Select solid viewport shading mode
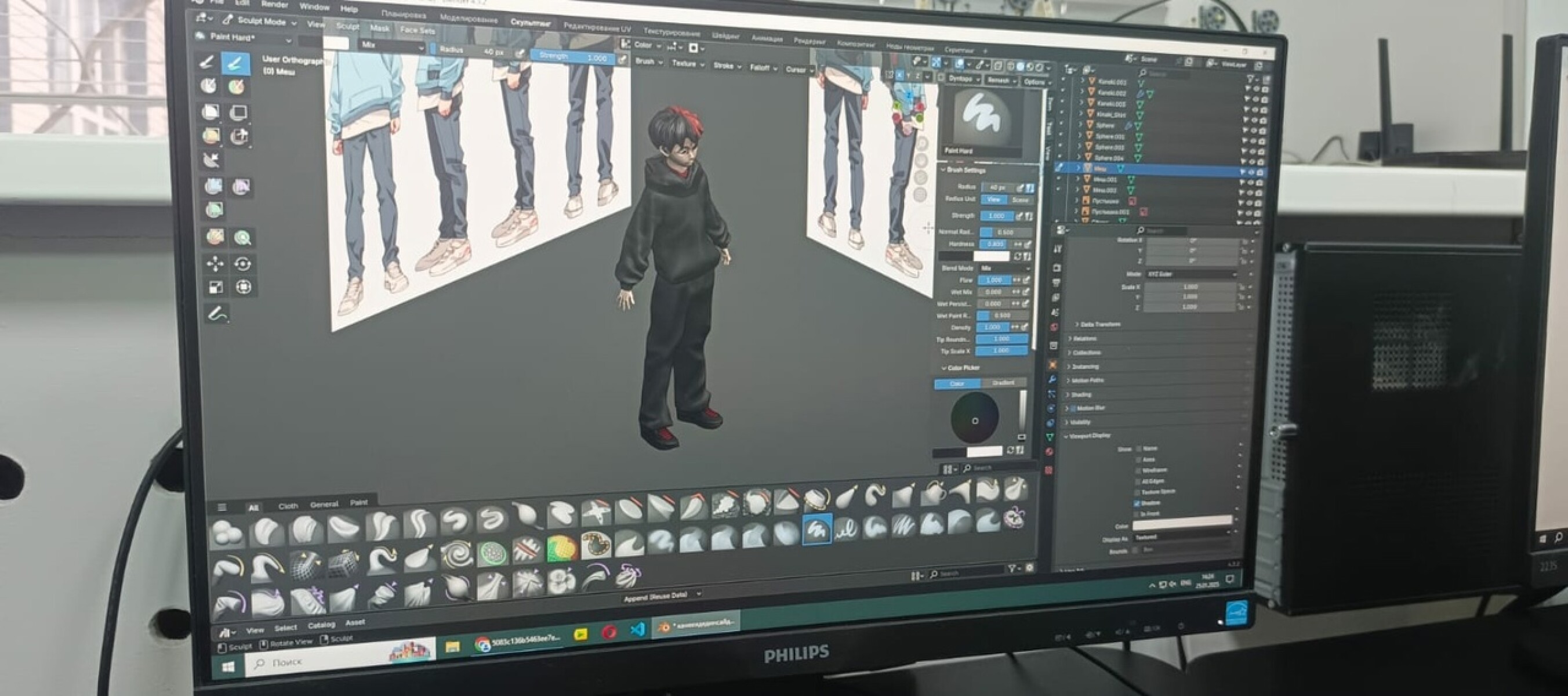 point(1021,66)
